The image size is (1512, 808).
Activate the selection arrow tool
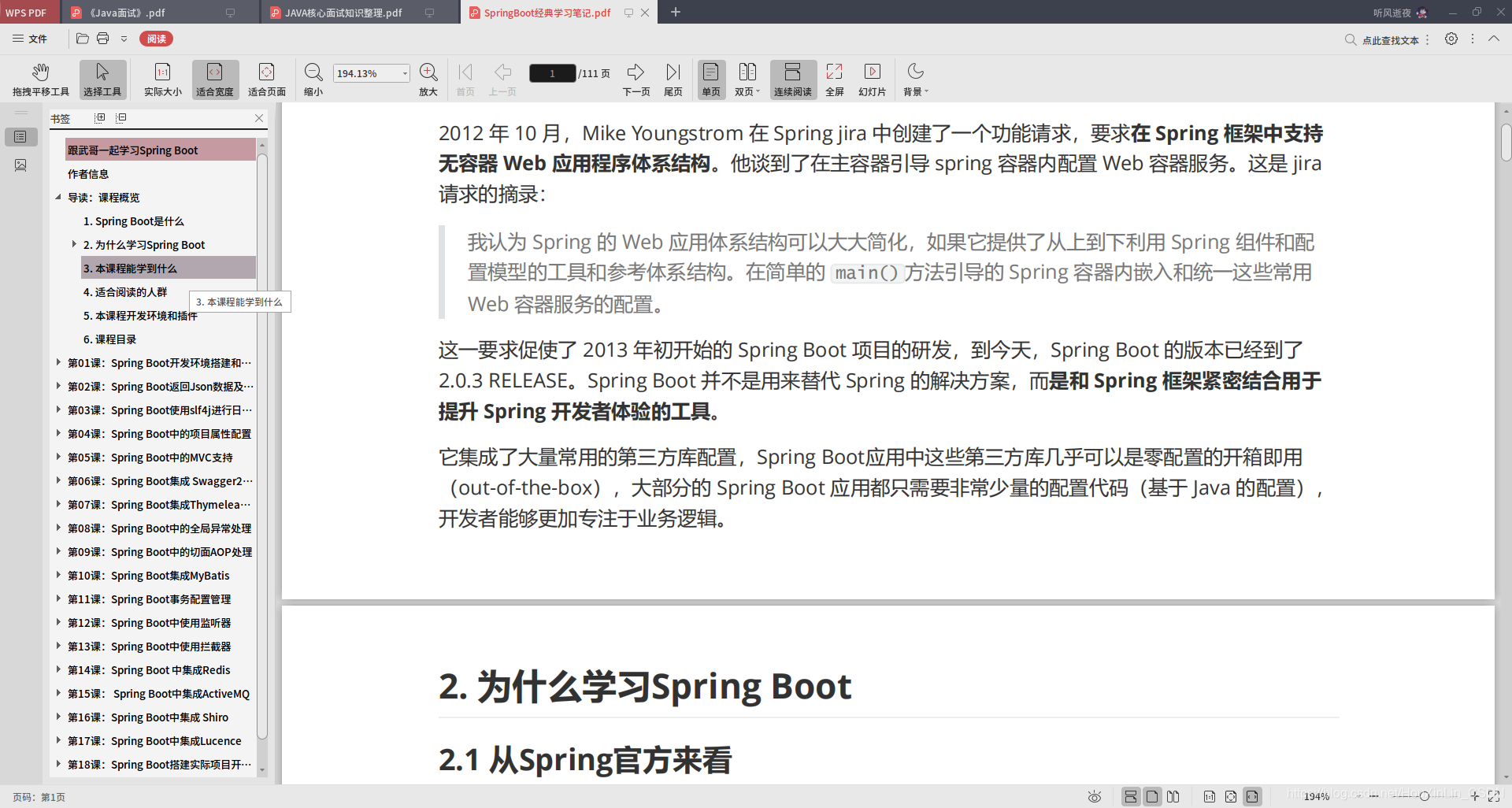pyautogui.click(x=102, y=80)
